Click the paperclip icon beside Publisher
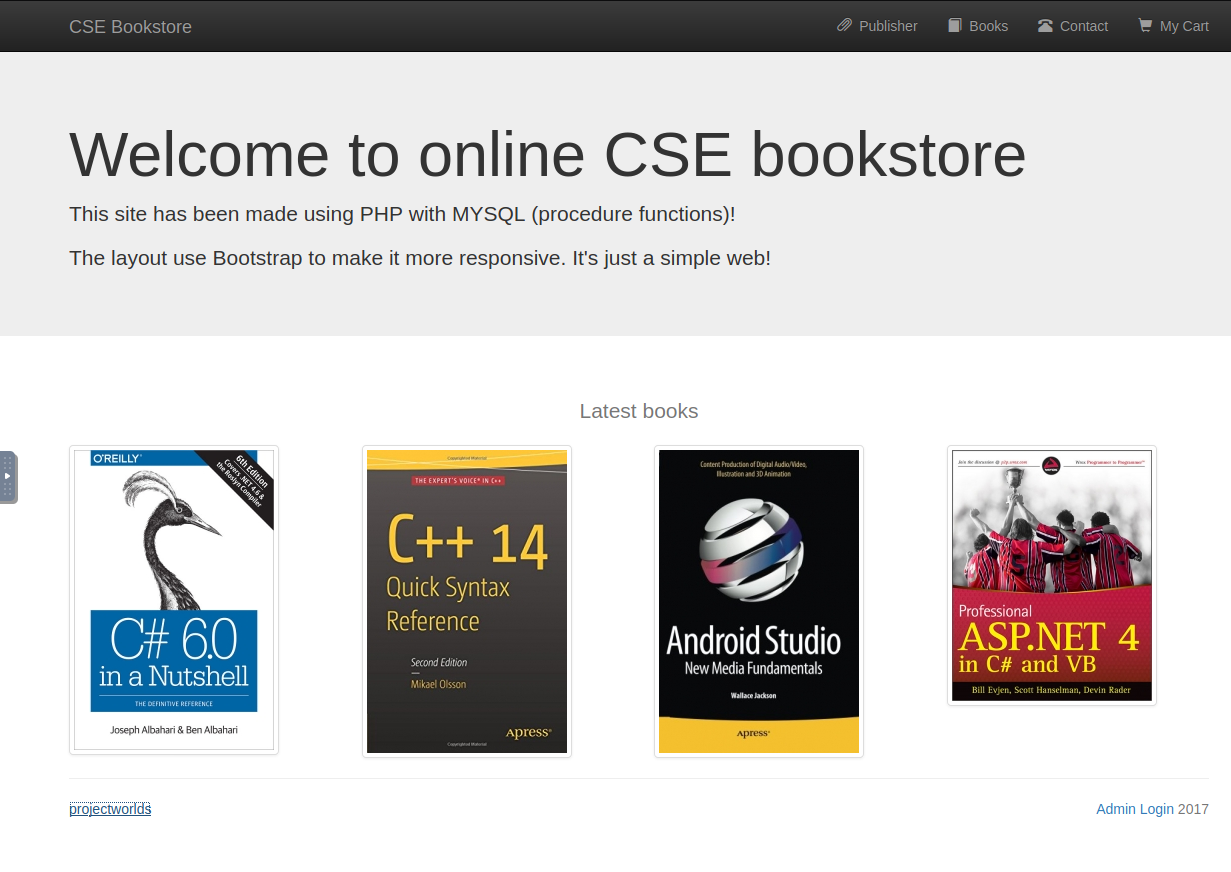 click(845, 25)
